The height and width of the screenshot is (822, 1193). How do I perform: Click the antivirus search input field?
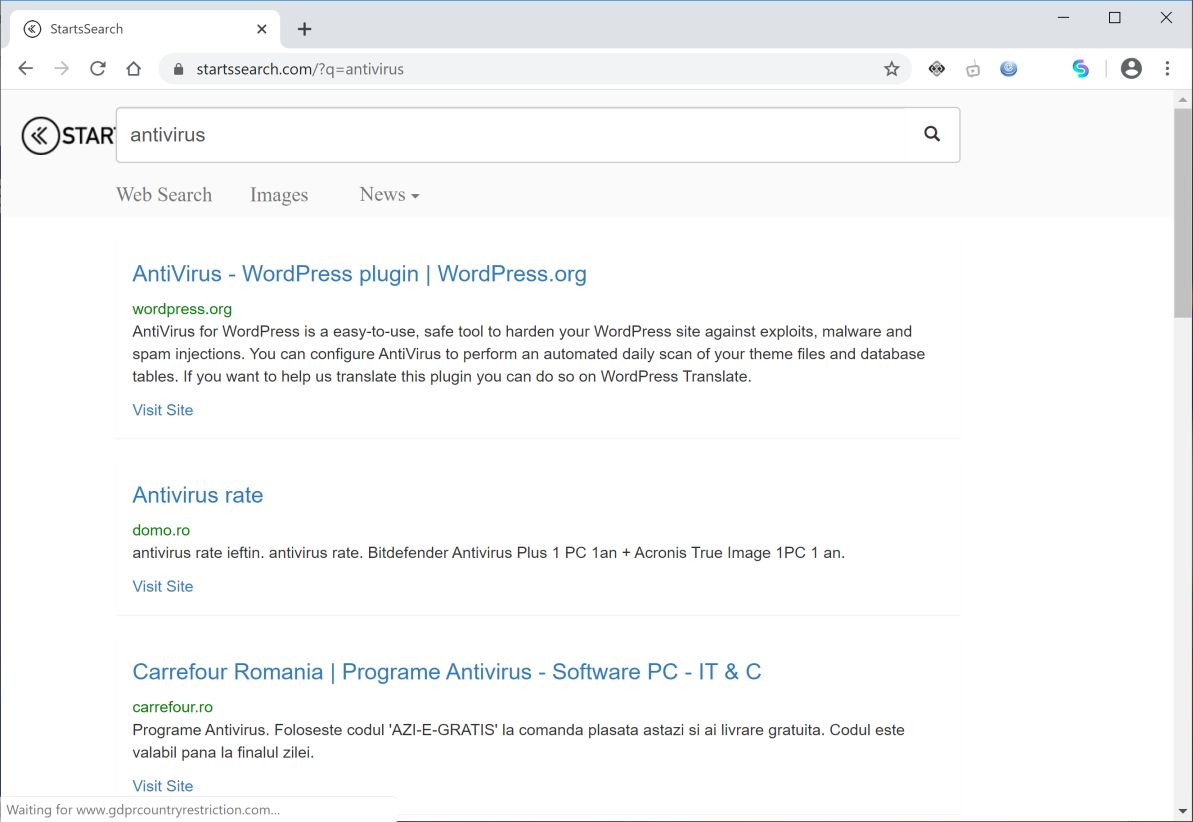(x=511, y=135)
